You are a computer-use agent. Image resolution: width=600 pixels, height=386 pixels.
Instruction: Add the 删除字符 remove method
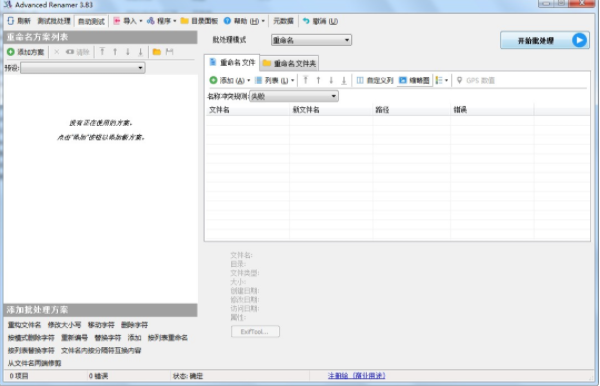point(134,325)
